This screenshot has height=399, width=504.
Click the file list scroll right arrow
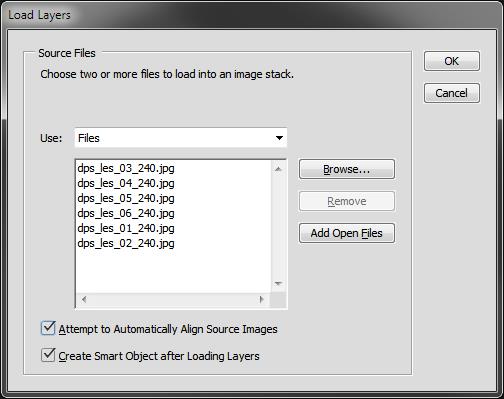tap(262, 299)
